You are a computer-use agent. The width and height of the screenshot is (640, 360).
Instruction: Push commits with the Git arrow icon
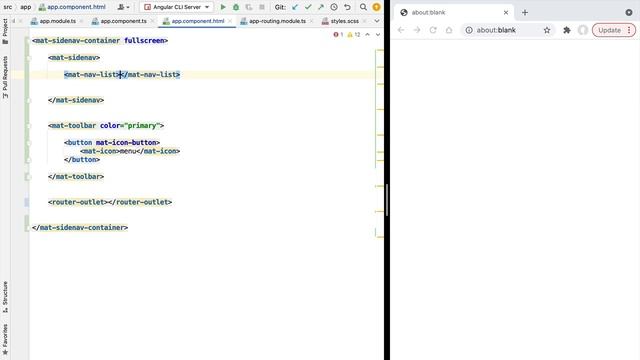(x=321, y=7)
